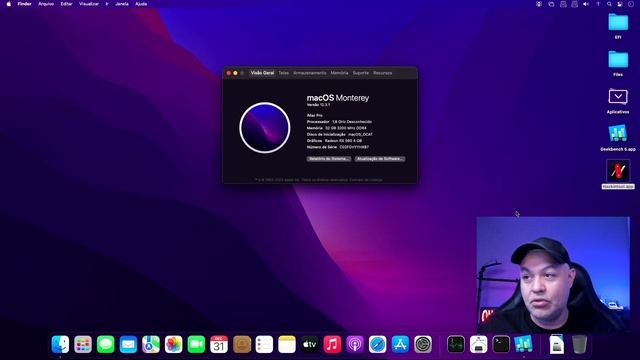The image size is (640, 360).
Task: Open Music app in the Dock
Action: [332, 344]
